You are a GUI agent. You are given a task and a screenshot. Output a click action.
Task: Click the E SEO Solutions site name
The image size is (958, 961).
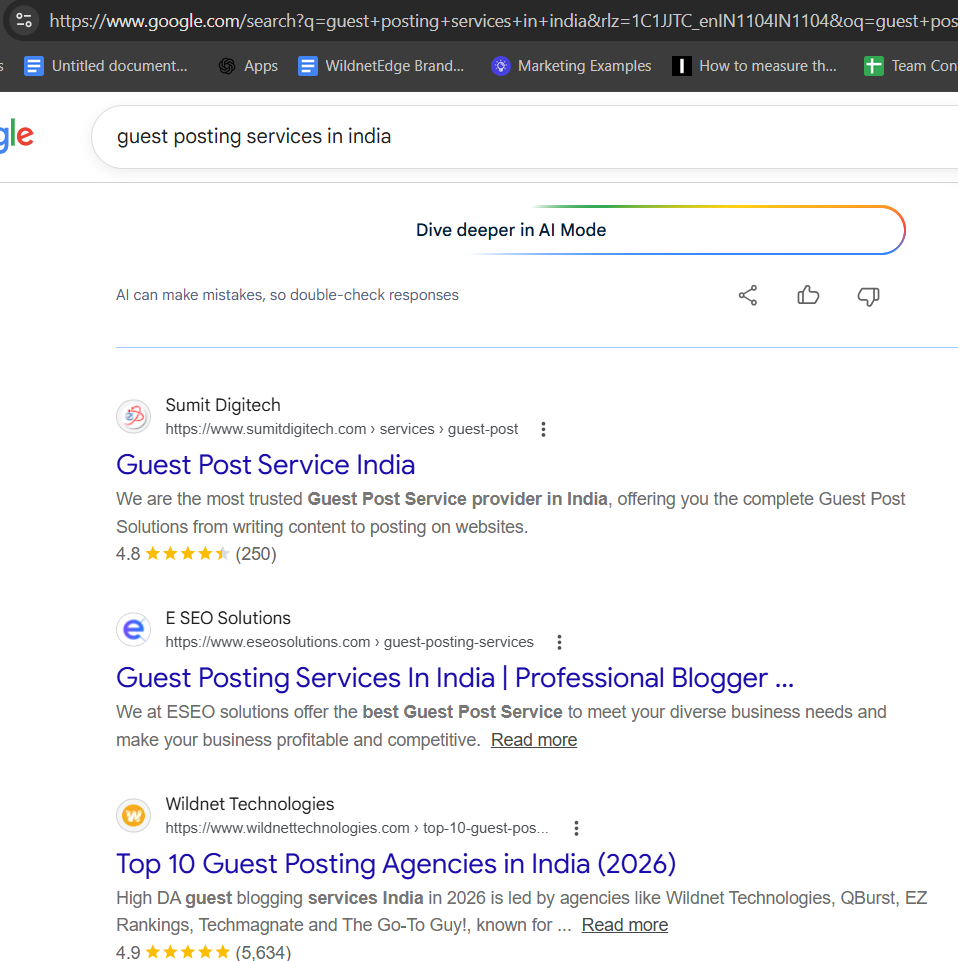click(x=228, y=618)
